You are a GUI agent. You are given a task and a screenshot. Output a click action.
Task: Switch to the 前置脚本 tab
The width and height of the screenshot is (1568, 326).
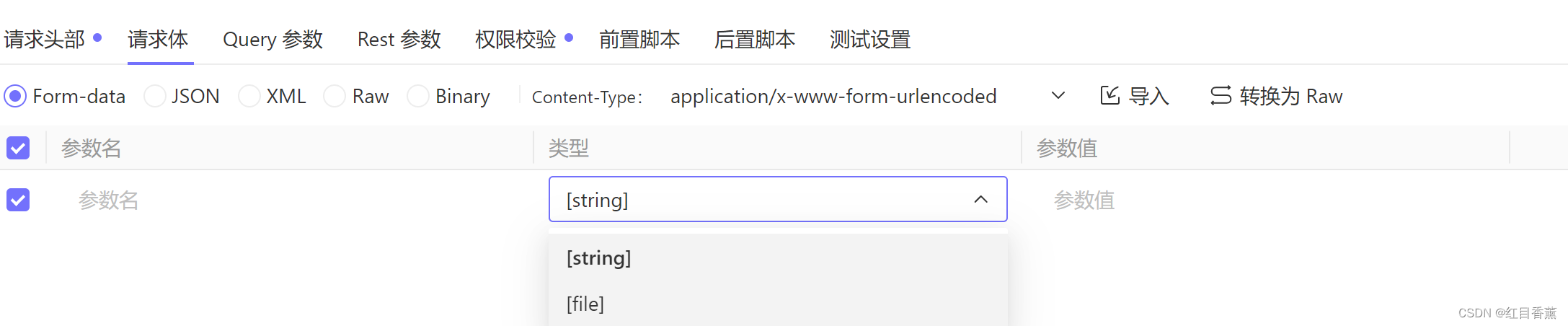(639, 39)
